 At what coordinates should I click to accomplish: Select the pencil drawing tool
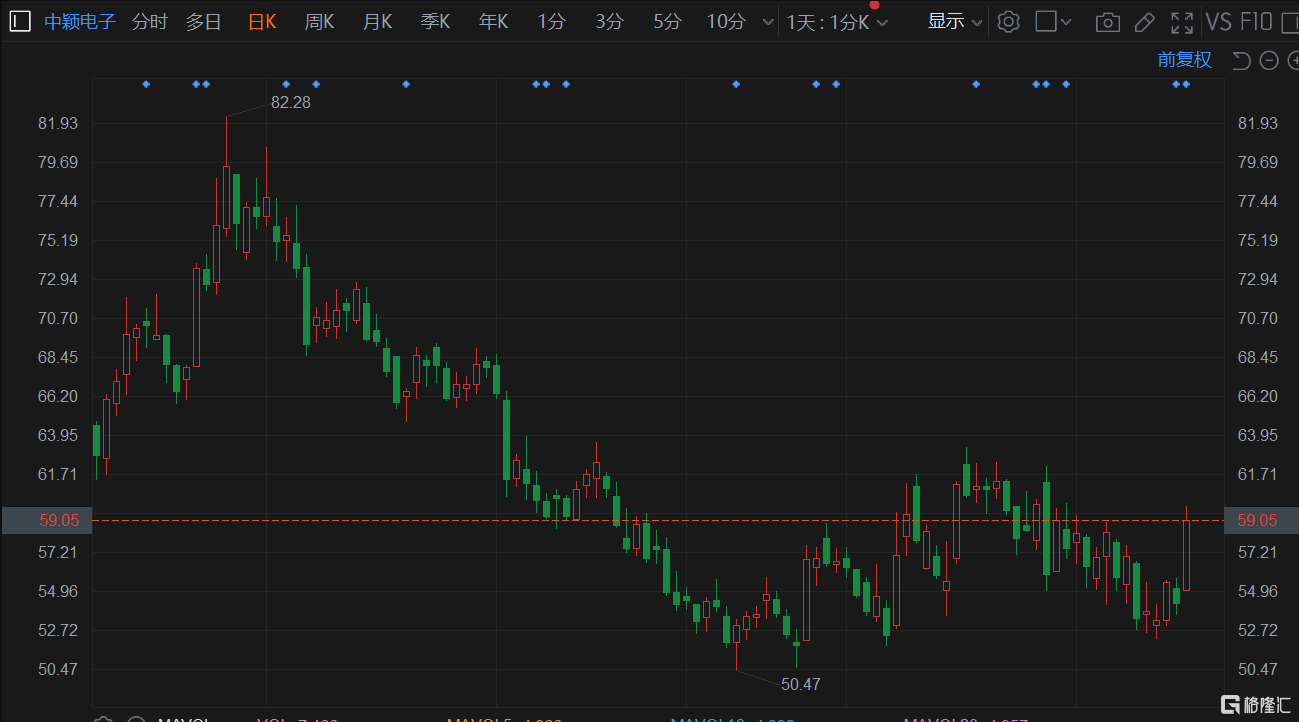(1145, 22)
